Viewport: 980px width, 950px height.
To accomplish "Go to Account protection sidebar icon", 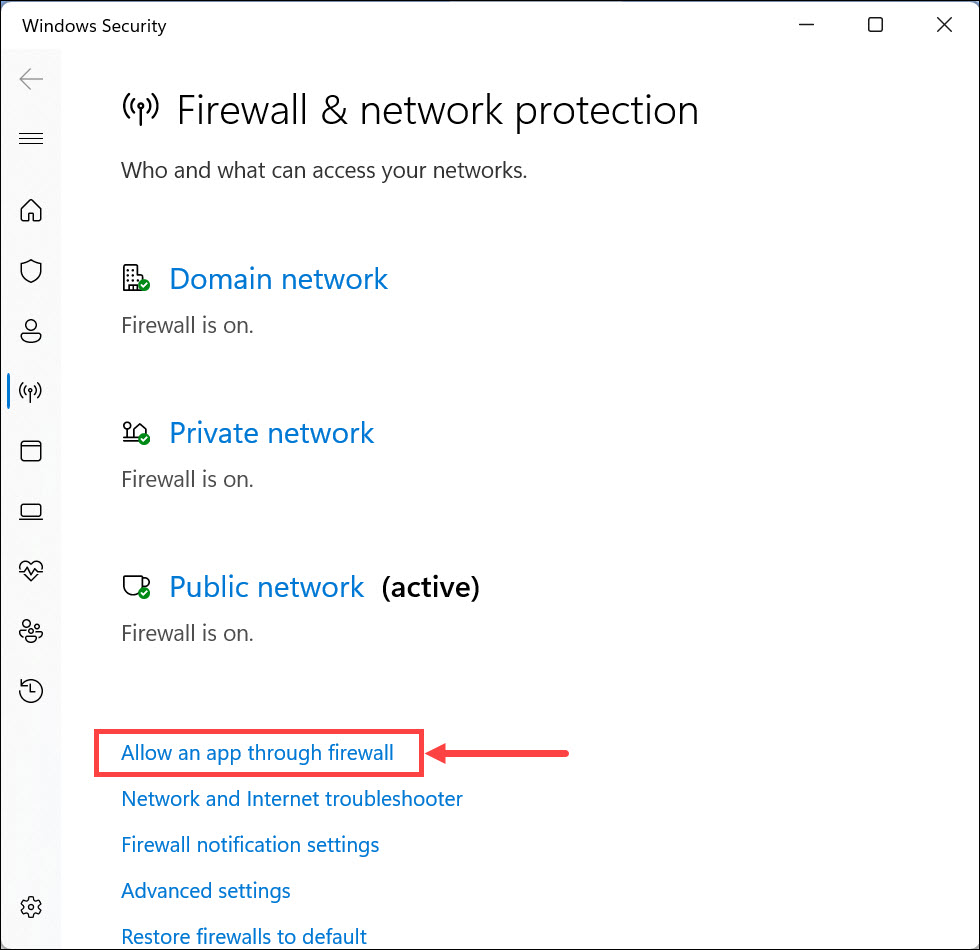I will [31, 331].
